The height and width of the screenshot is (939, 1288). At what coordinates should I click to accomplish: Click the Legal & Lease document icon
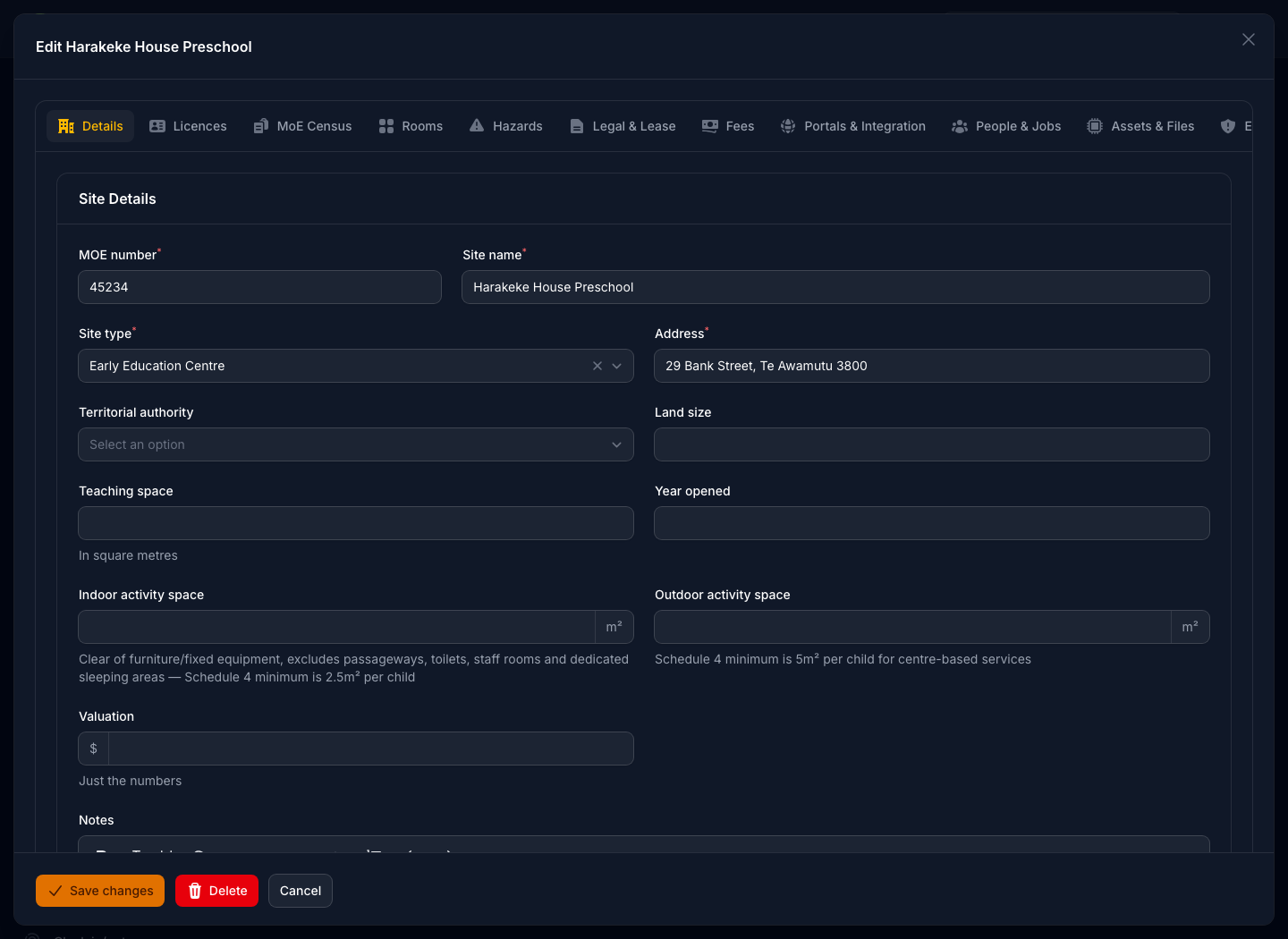[577, 126]
